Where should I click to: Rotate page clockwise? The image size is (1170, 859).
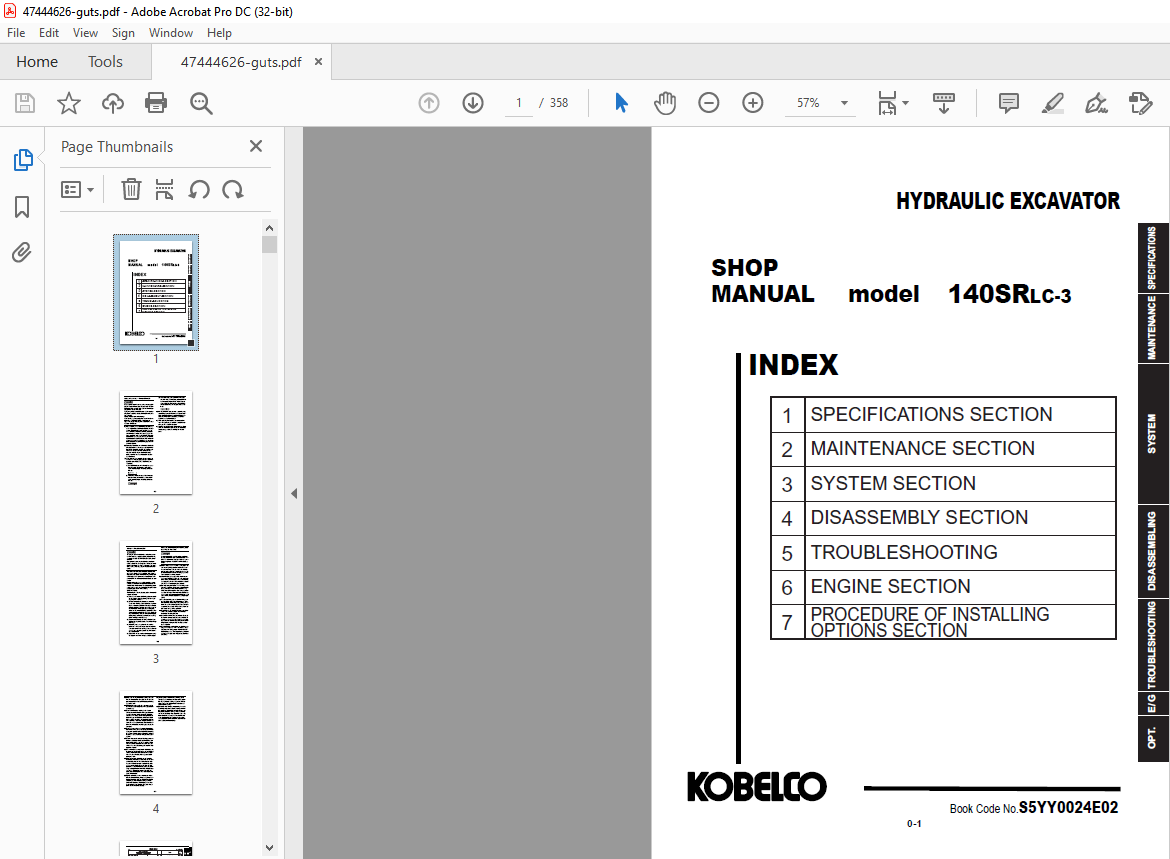point(233,190)
